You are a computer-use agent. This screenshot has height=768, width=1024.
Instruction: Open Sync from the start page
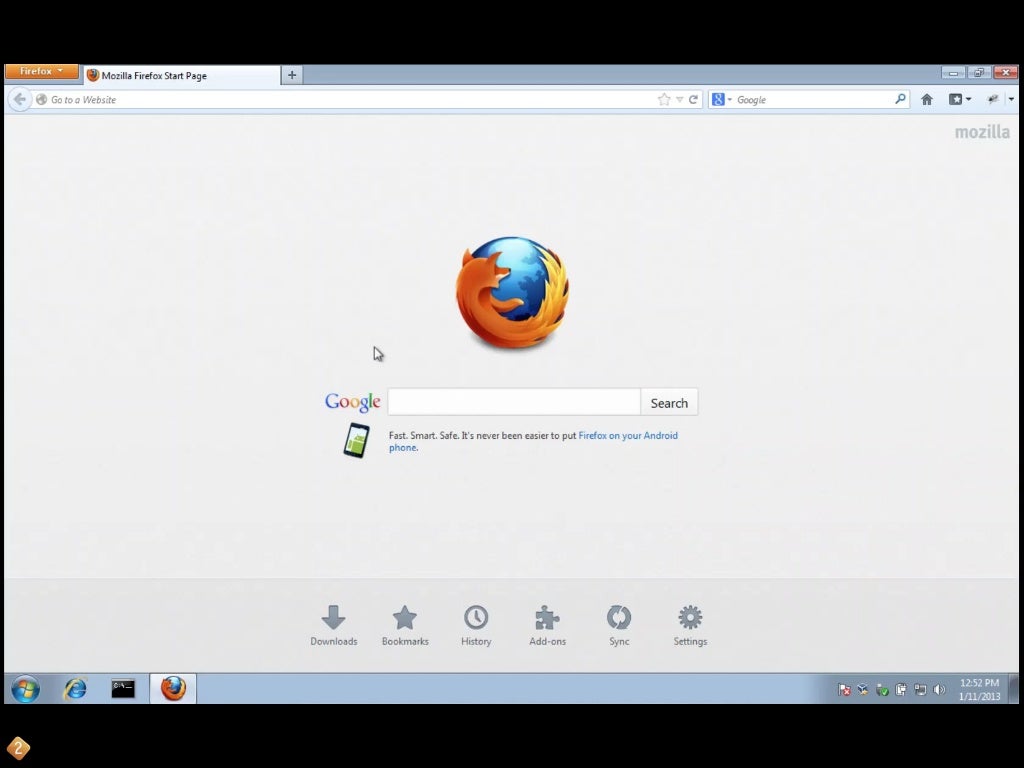(x=619, y=626)
